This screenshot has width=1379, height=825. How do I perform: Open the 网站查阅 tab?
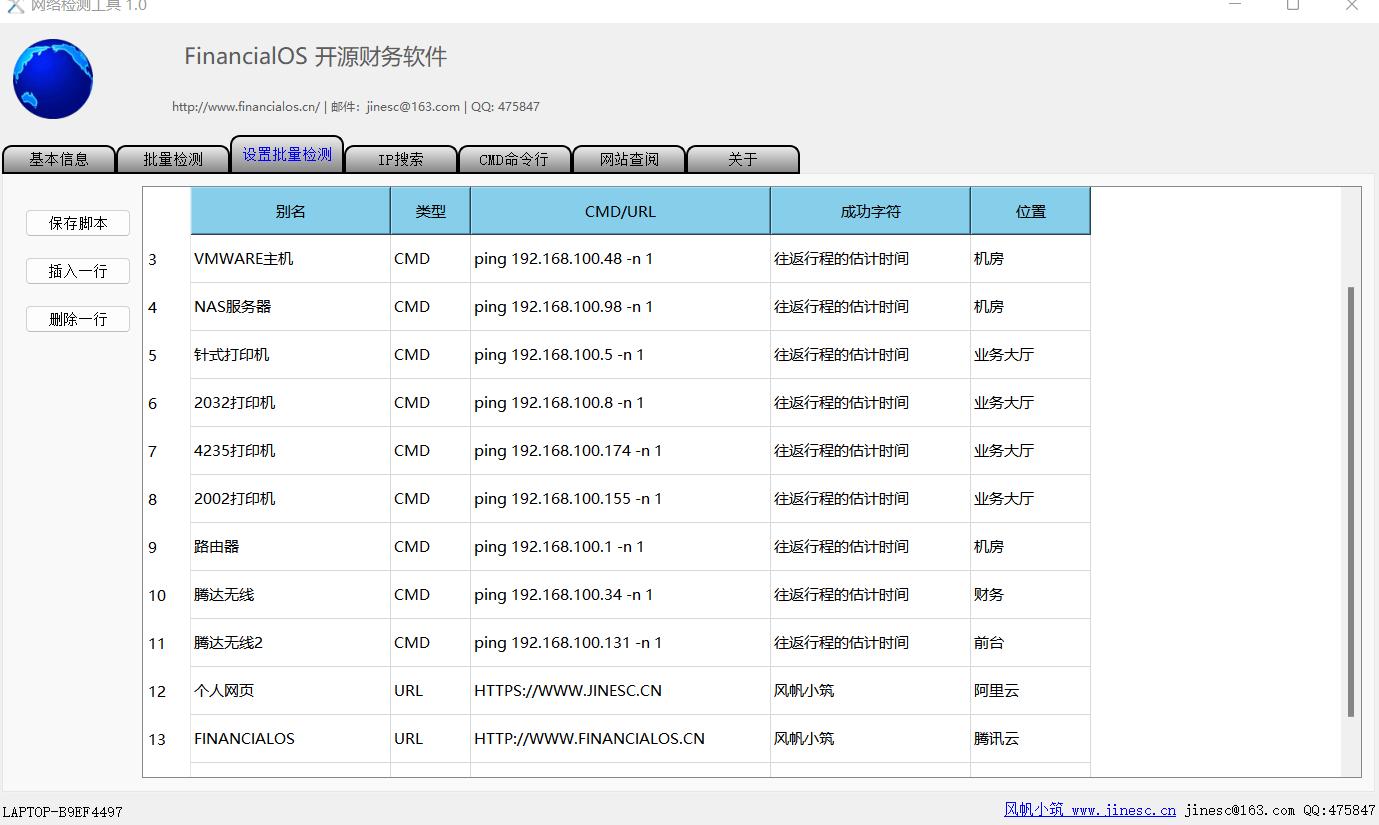point(628,158)
